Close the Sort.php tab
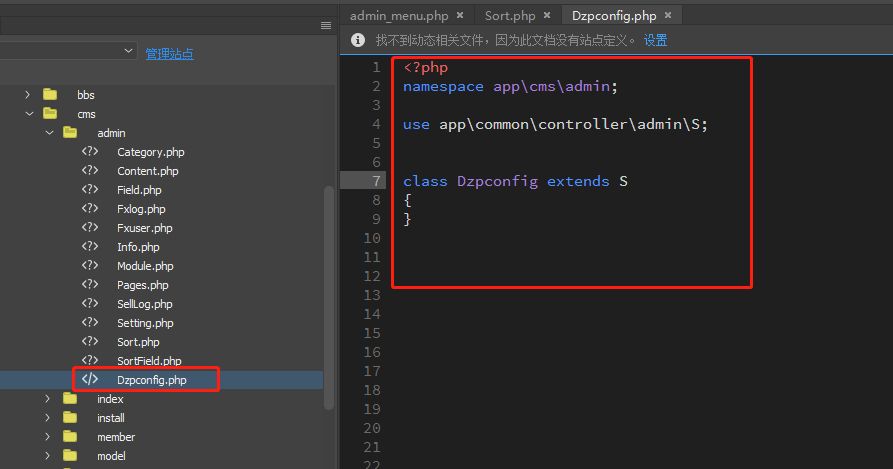This screenshot has height=469, width=893. (546, 15)
